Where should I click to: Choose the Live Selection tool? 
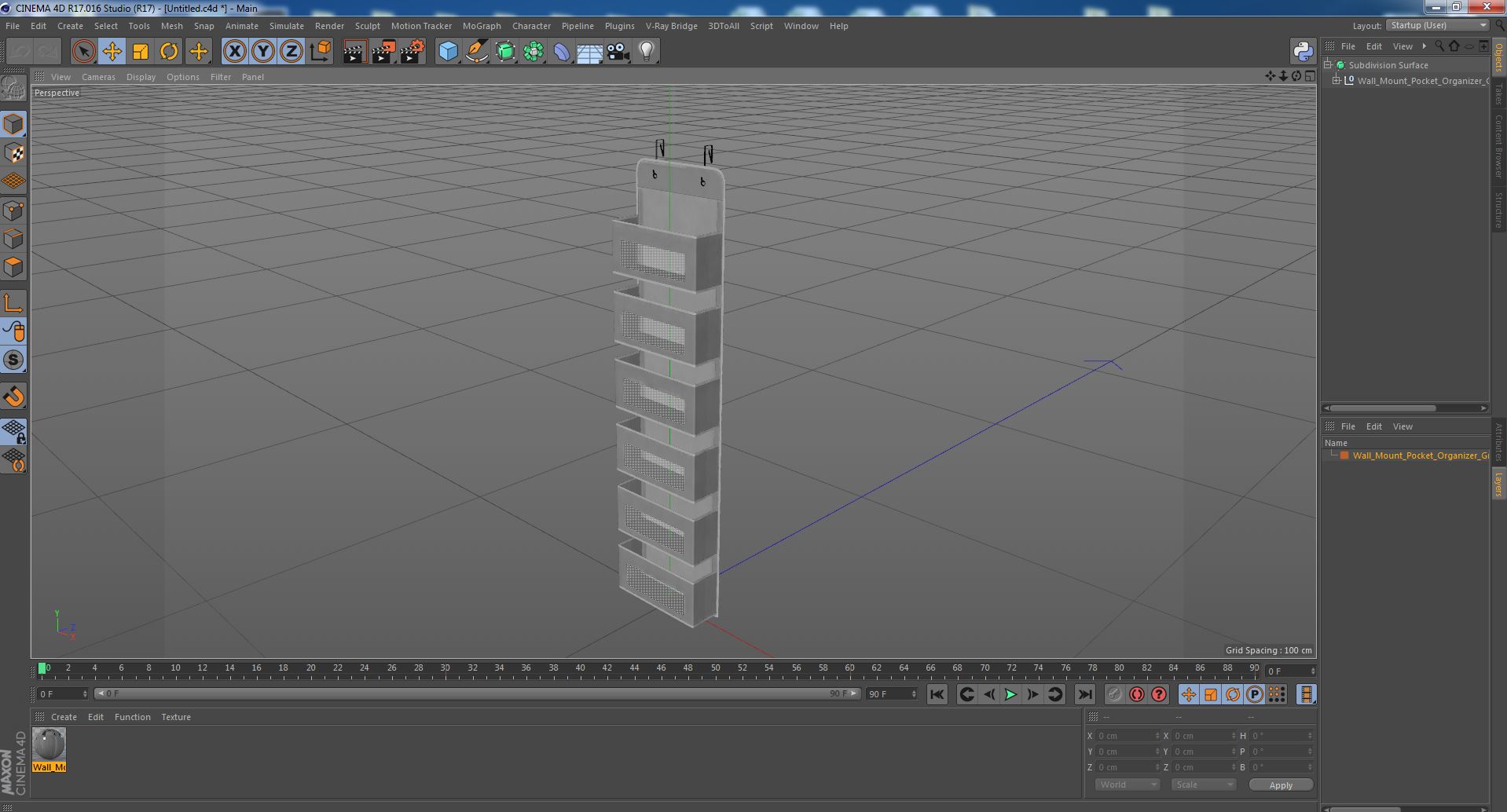point(83,52)
